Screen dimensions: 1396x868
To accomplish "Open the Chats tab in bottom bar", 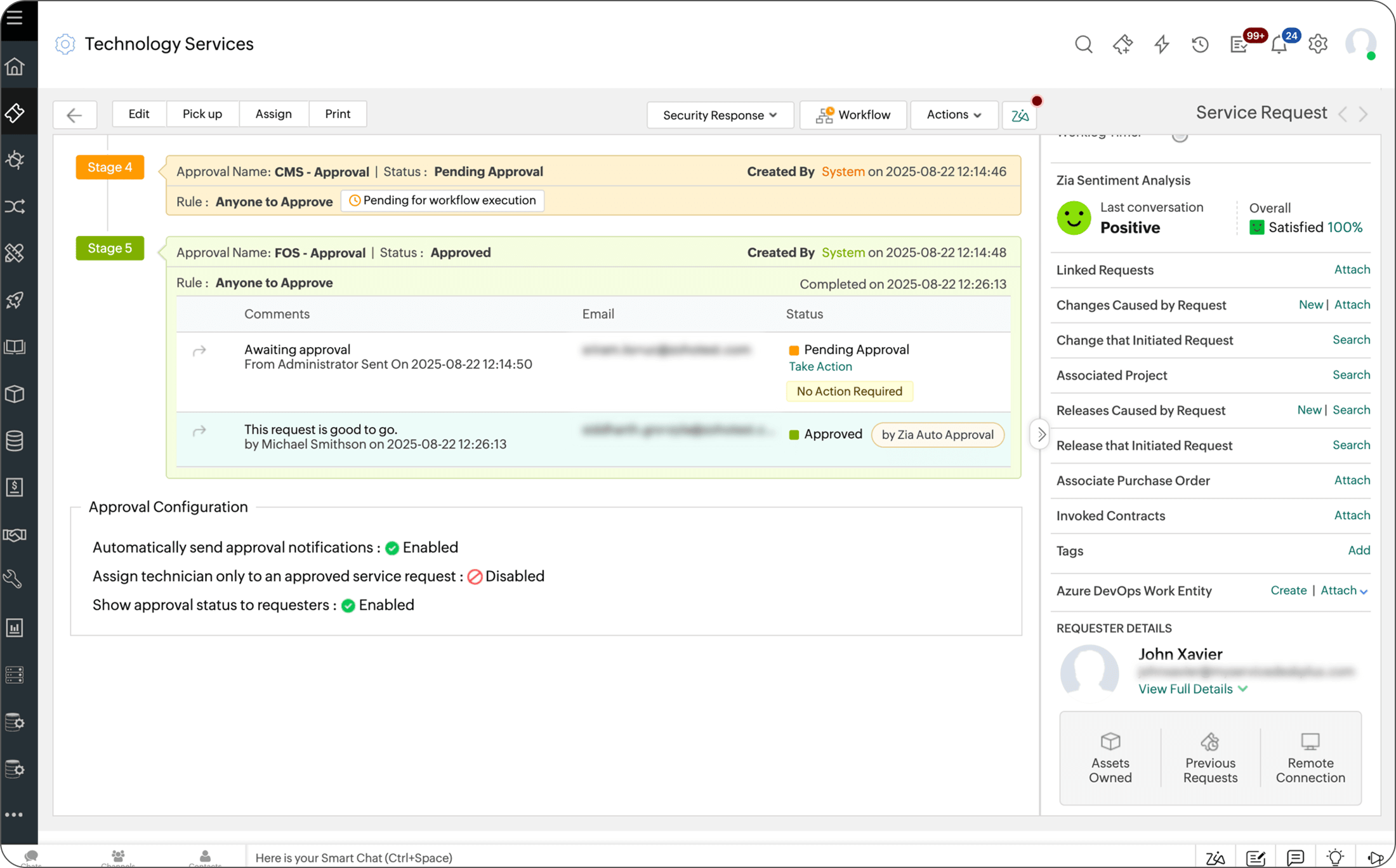I will 30,857.
